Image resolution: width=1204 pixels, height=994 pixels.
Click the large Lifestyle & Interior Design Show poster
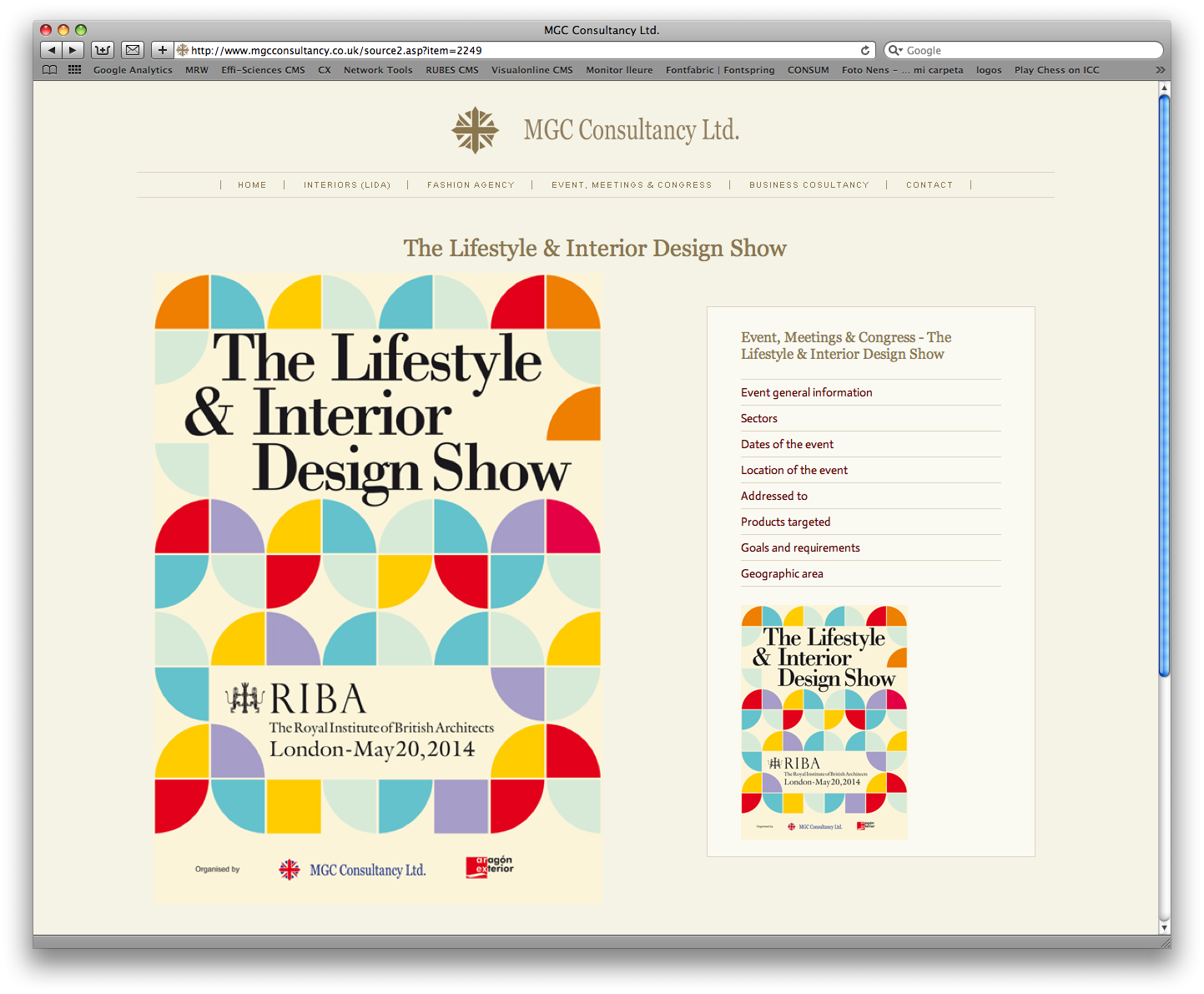pyautogui.click(x=378, y=589)
